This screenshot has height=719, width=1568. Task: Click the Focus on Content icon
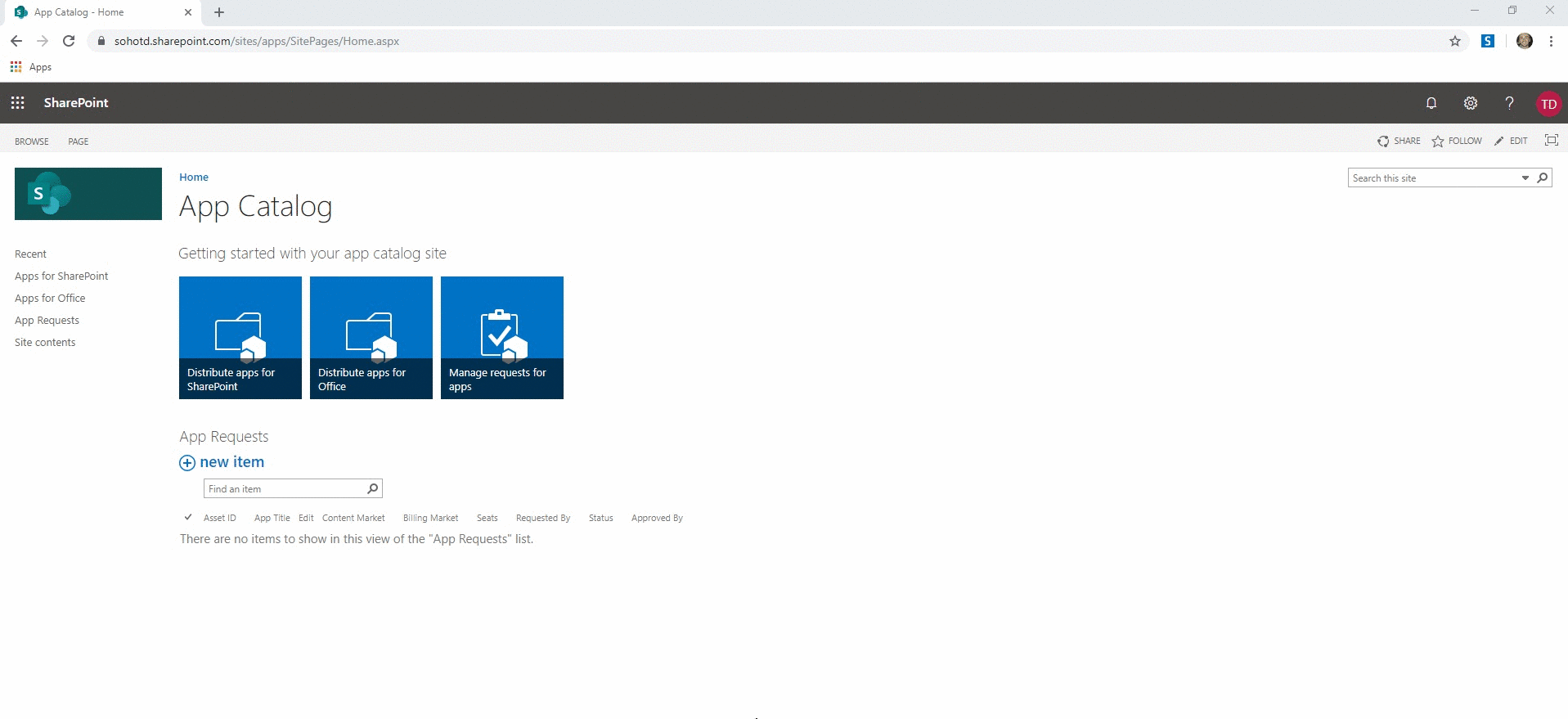(1551, 140)
